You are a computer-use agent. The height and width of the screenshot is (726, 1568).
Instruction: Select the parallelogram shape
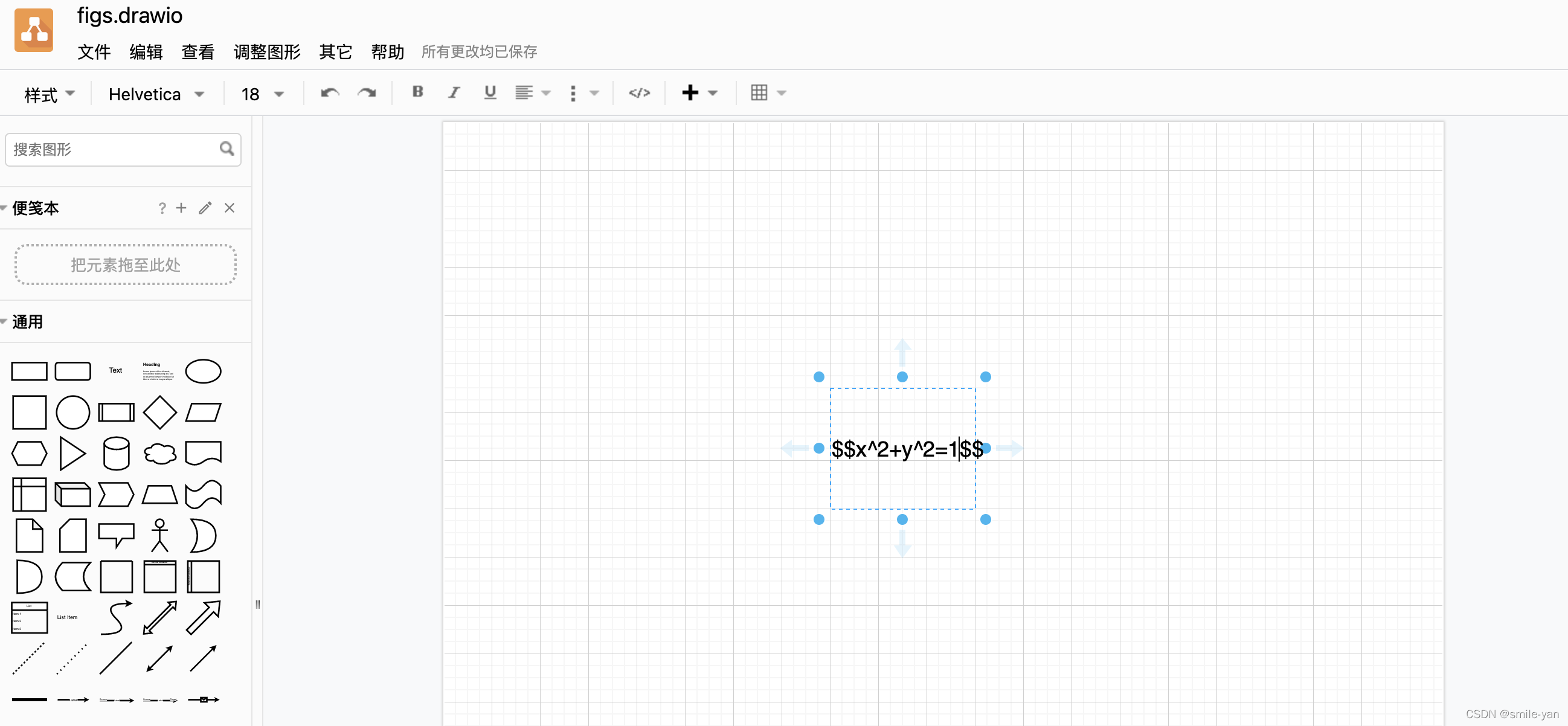click(x=203, y=413)
